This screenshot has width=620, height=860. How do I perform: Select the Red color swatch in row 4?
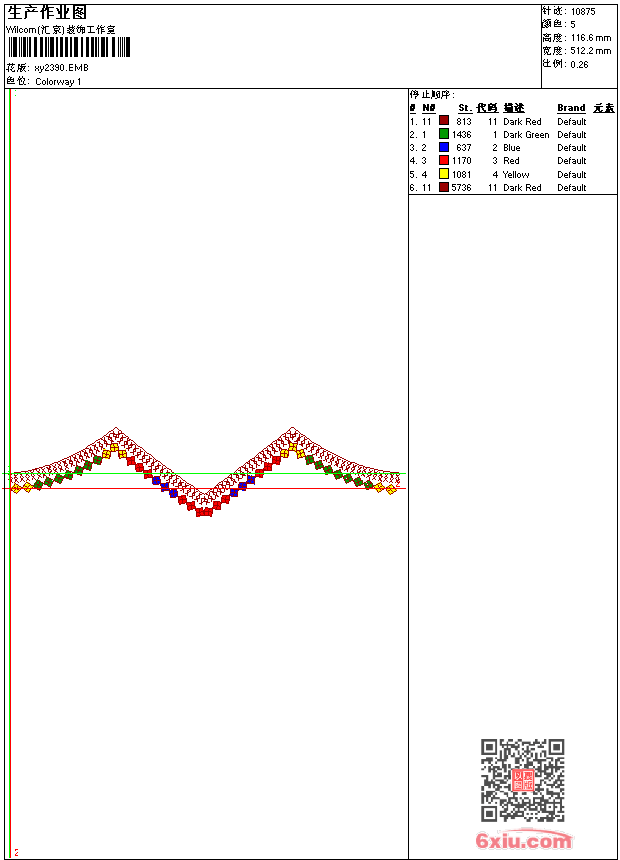(x=444, y=160)
